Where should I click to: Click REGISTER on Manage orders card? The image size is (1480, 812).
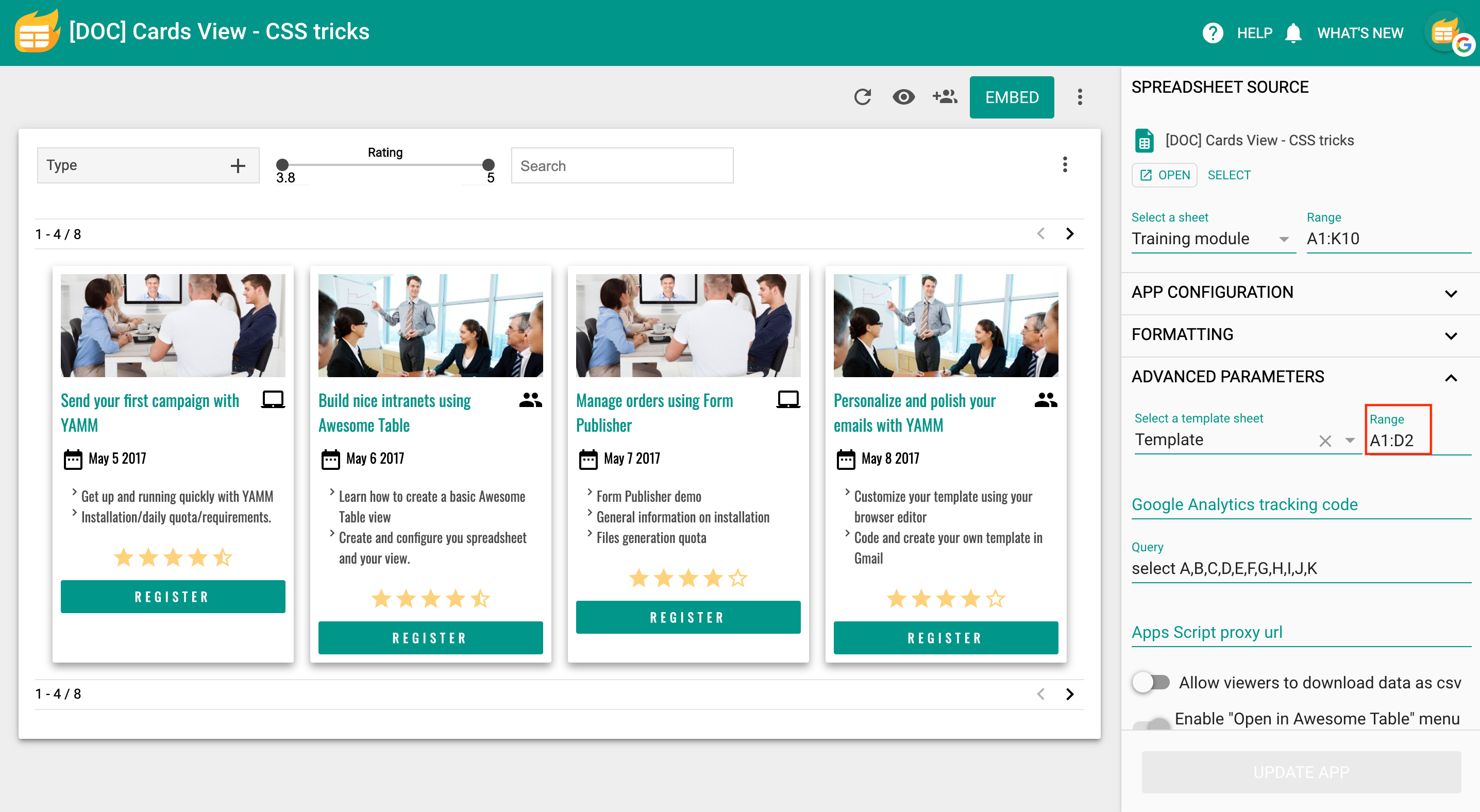click(x=688, y=617)
